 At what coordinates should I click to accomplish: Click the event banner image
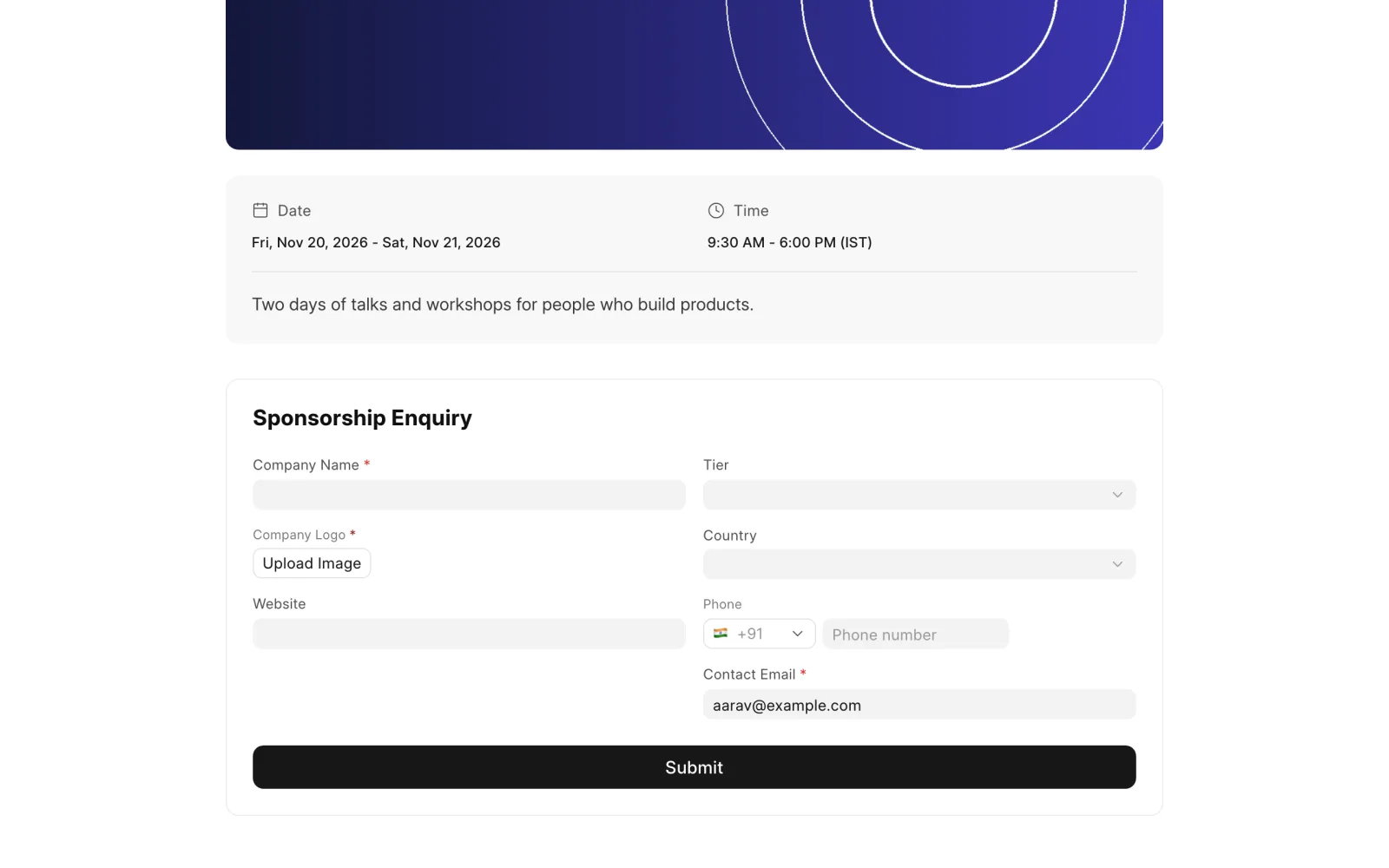[x=694, y=75]
